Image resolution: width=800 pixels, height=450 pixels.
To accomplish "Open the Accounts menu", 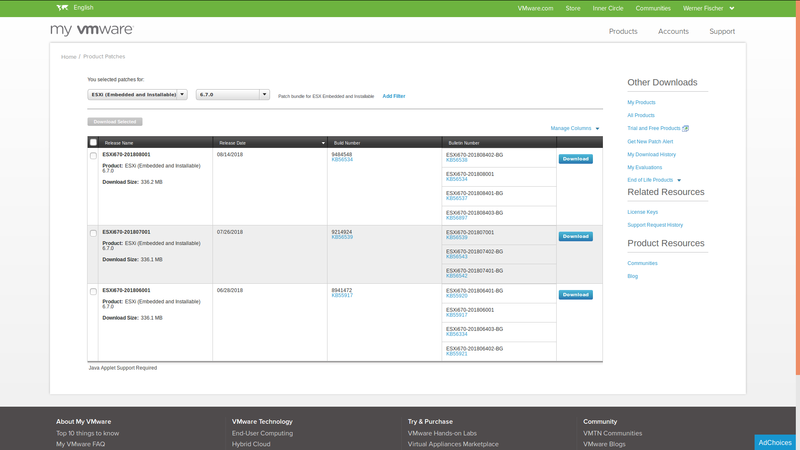I will tap(673, 31).
